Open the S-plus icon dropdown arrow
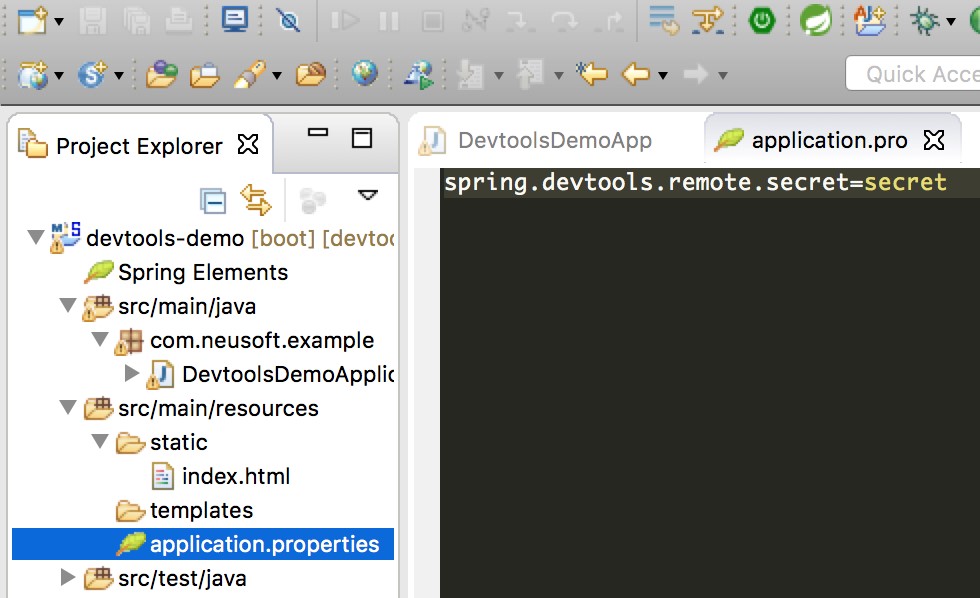The width and height of the screenshot is (980, 598). (119, 76)
